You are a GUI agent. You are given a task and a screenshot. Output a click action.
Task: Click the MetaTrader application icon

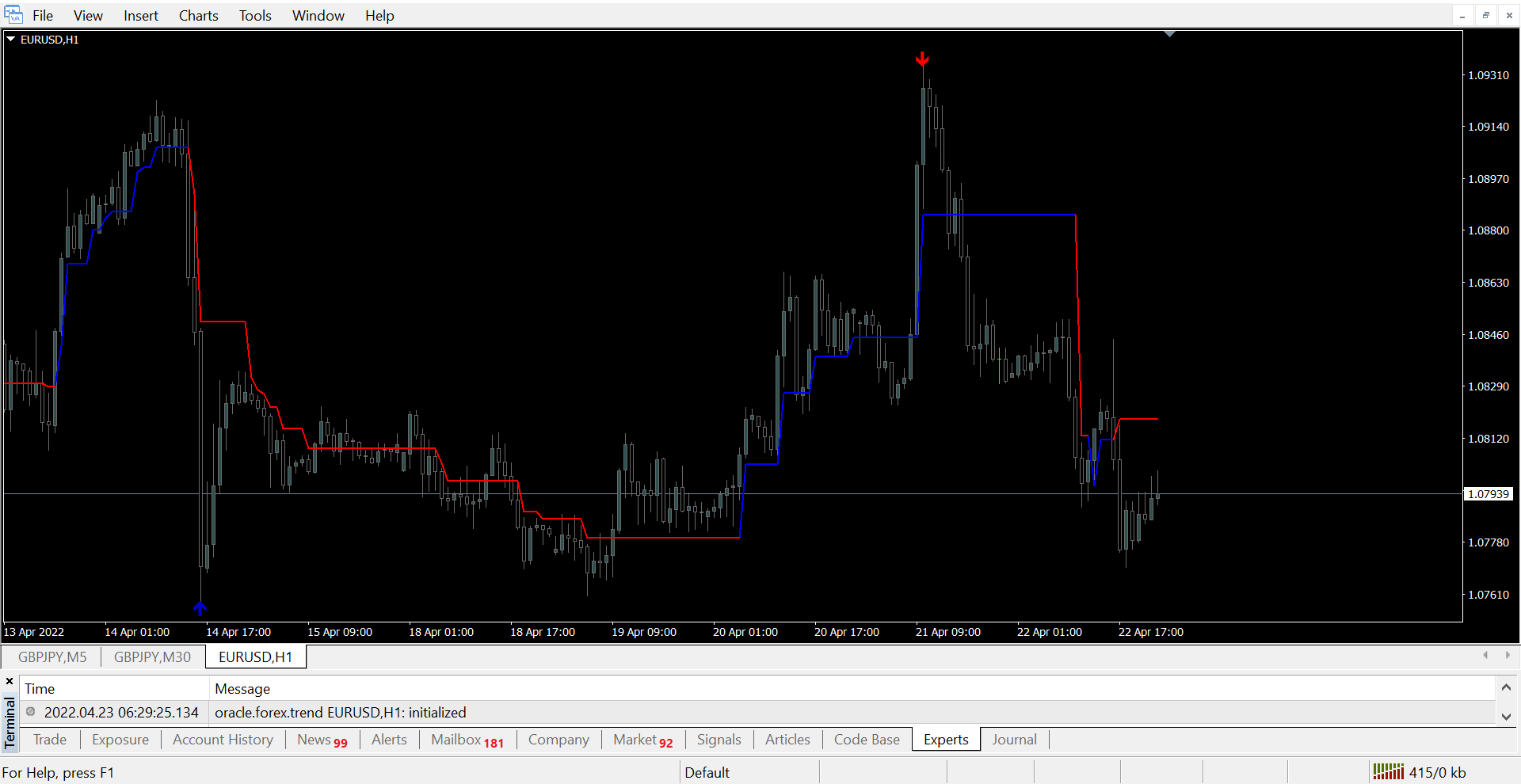pyautogui.click(x=13, y=15)
